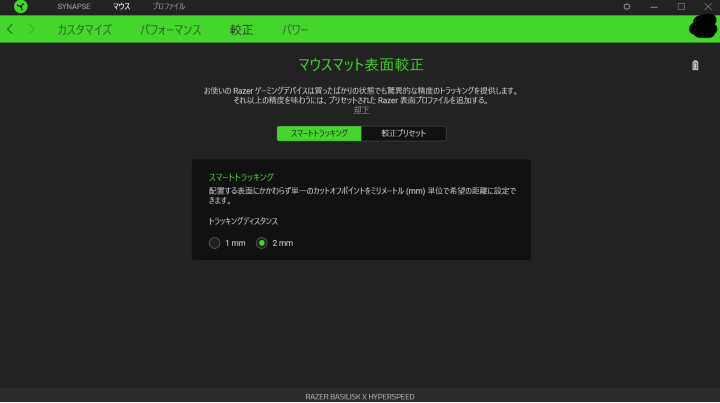Image resolution: width=720 pixels, height=403 pixels.
Task: Switch to the パワー tab
Action: [x=295, y=30]
